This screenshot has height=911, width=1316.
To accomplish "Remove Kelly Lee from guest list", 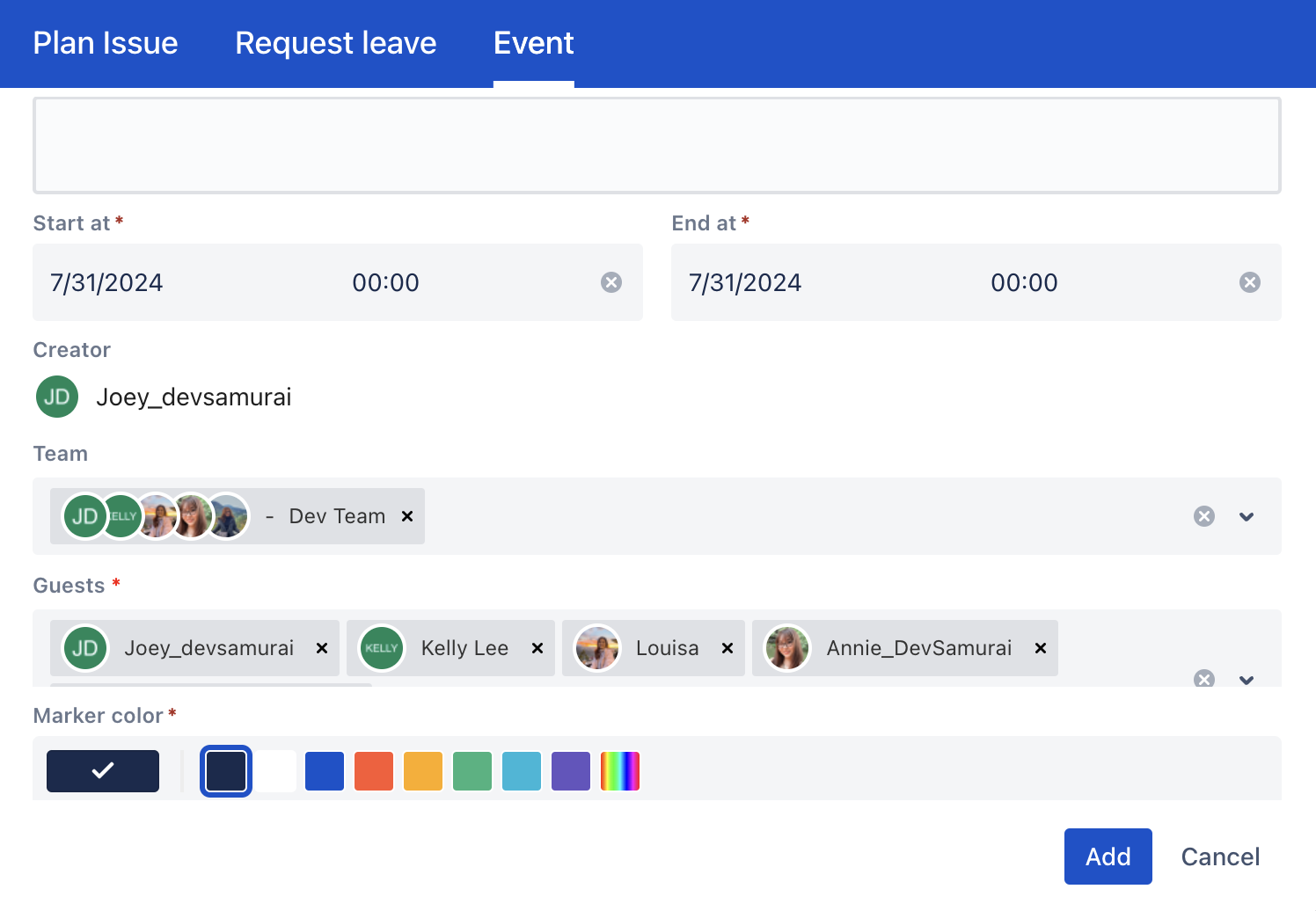I will point(537,648).
